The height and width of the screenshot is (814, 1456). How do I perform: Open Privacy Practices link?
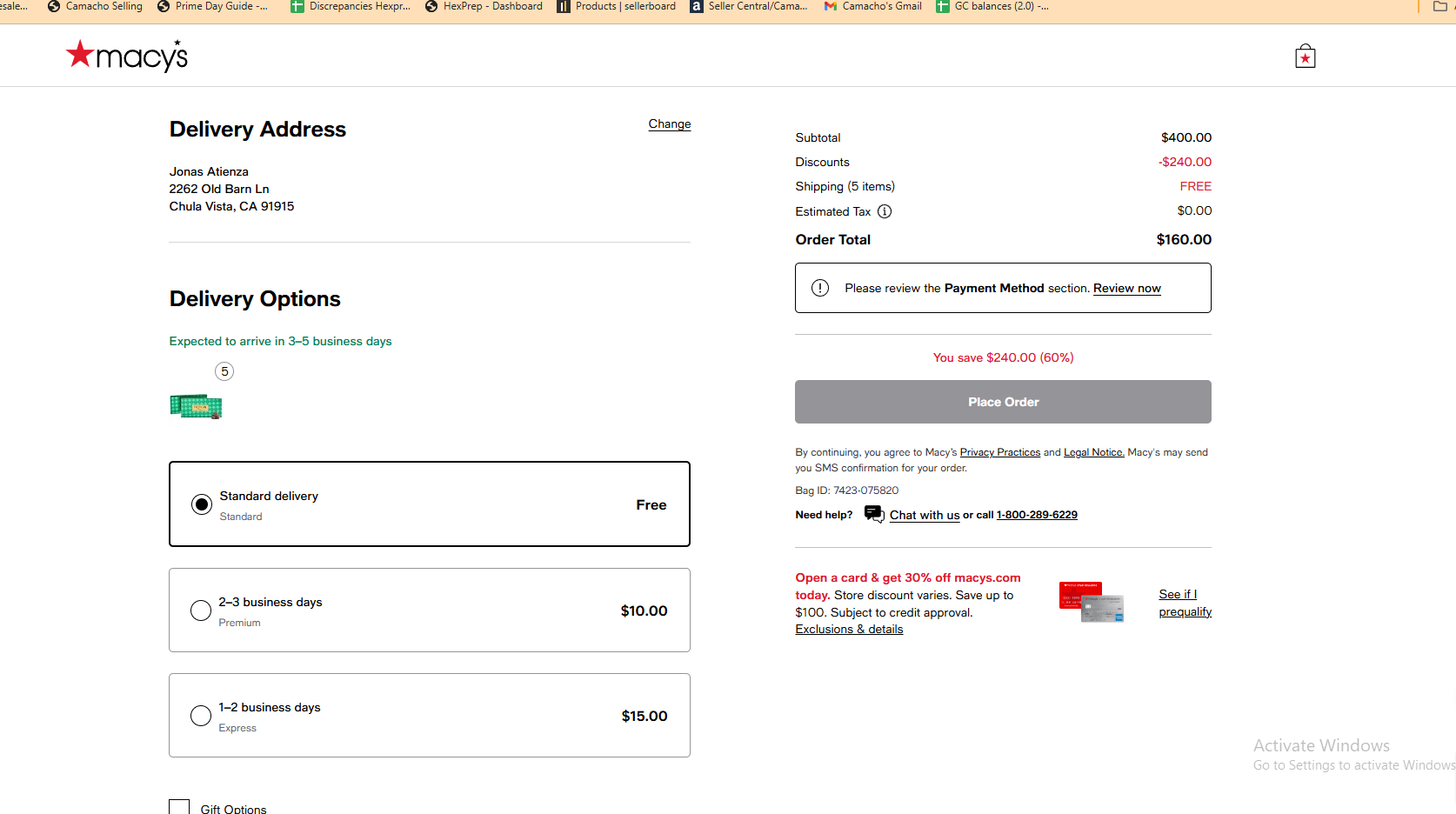click(x=1000, y=452)
